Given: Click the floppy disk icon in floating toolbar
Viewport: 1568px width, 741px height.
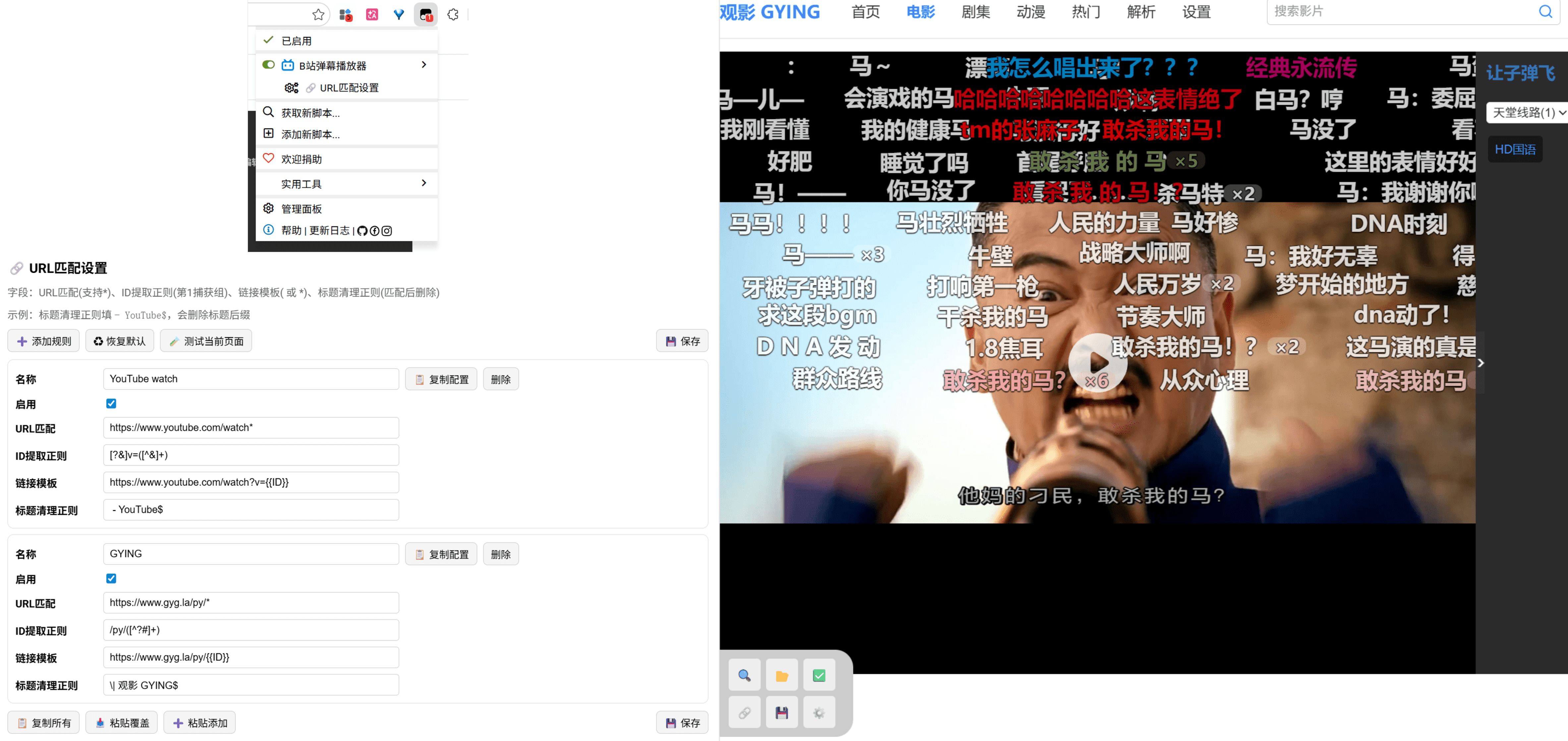Looking at the screenshot, I should [782, 712].
